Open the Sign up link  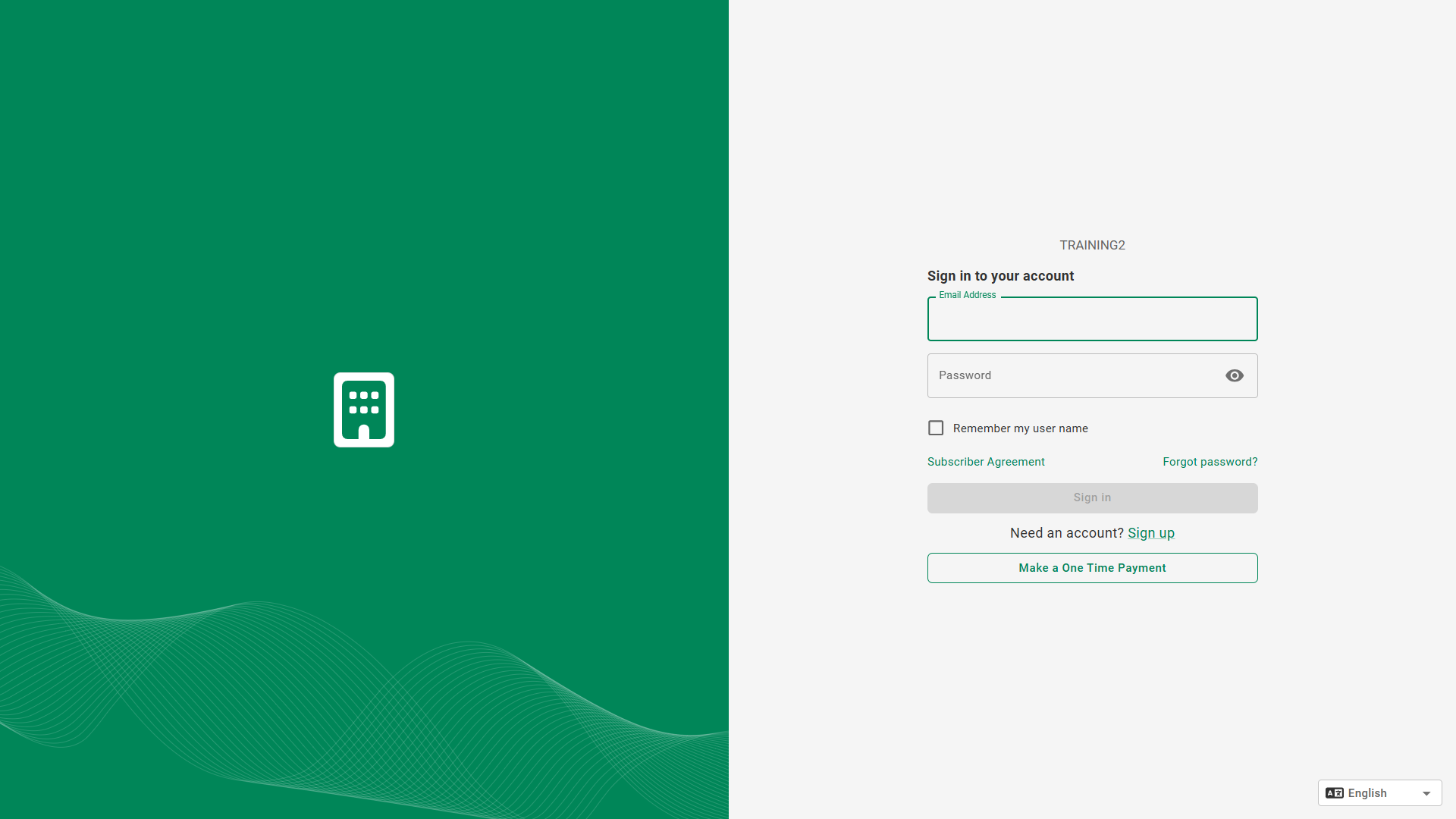click(1150, 533)
